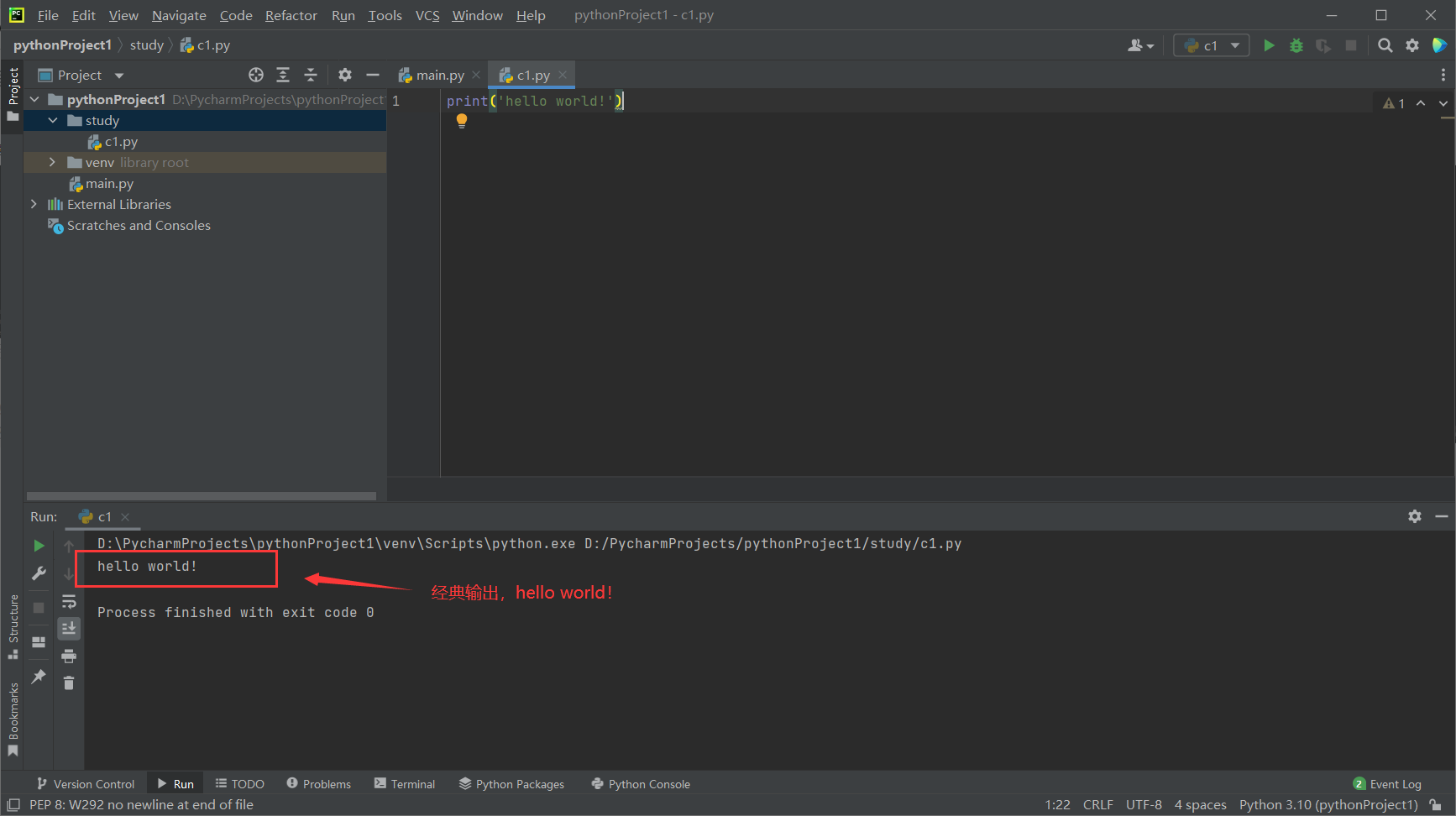
Task: Expand all in Project panel
Action: point(283,75)
